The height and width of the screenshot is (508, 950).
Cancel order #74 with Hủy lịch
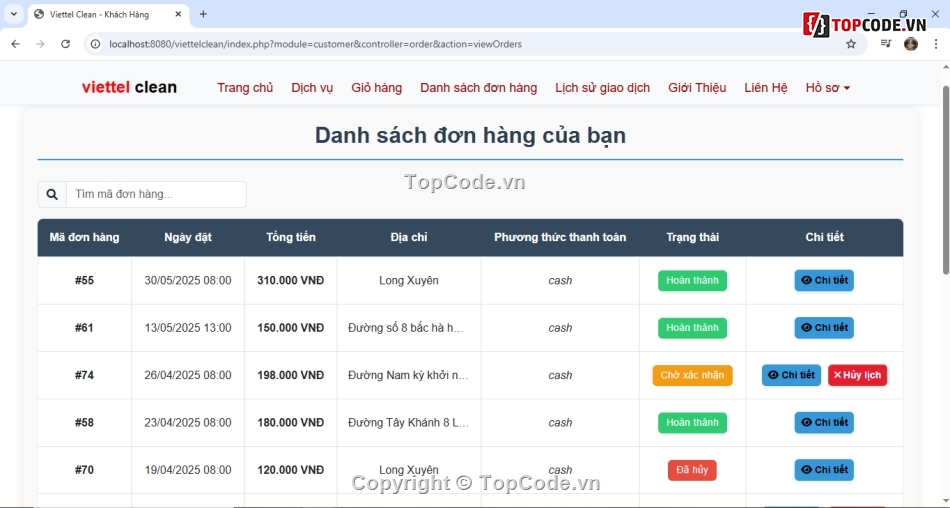pyautogui.click(x=857, y=375)
